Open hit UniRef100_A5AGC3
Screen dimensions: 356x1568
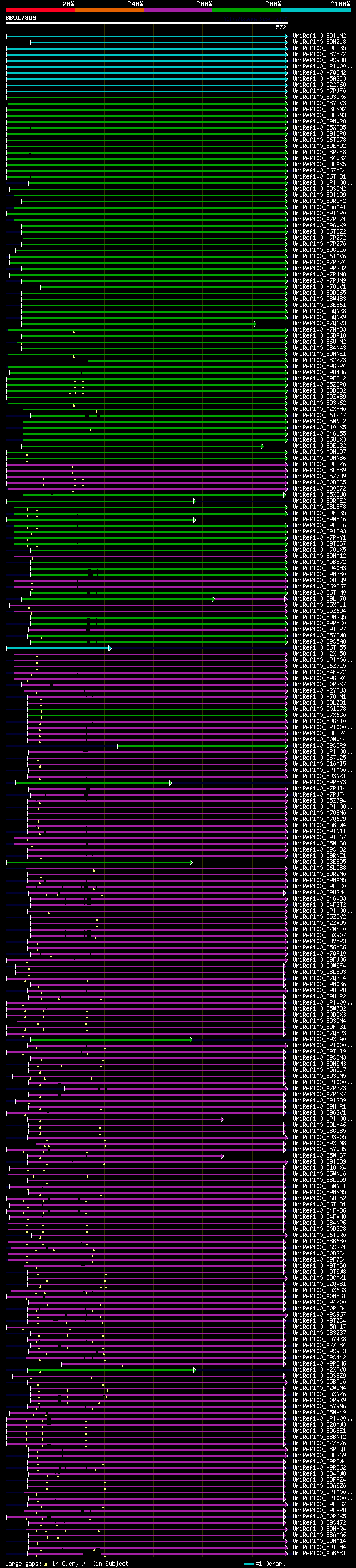(319, 78)
